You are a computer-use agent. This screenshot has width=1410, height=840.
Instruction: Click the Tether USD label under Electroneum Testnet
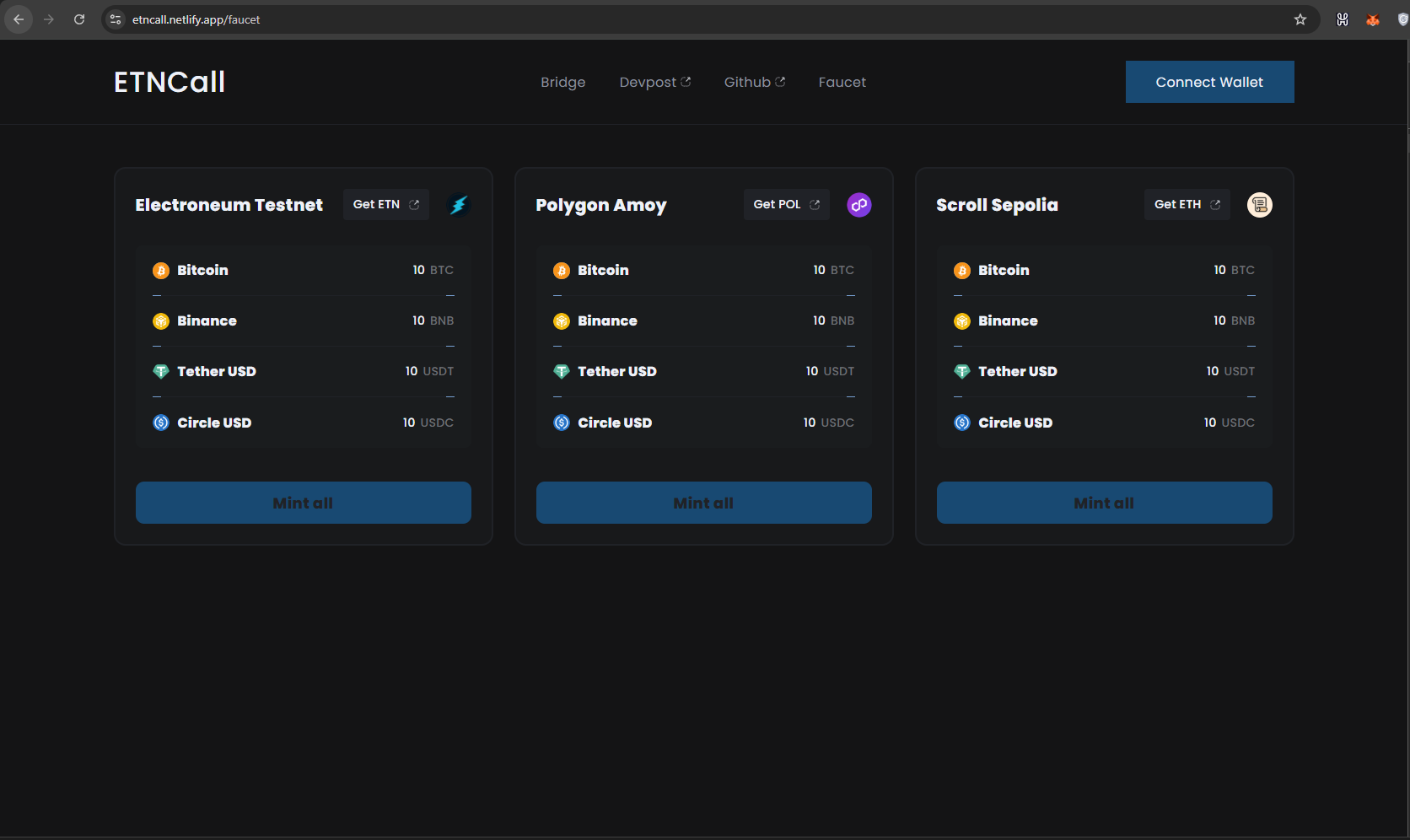[217, 371]
